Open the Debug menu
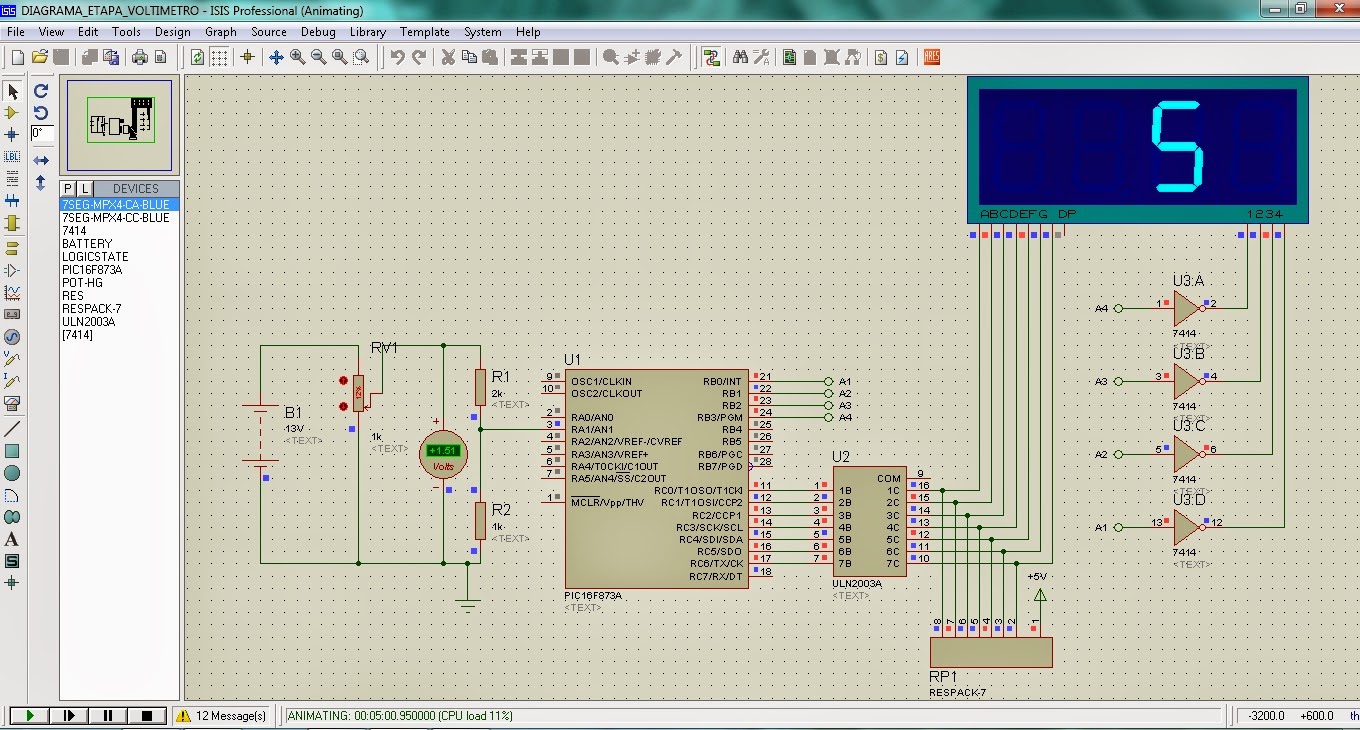 (318, 32)
